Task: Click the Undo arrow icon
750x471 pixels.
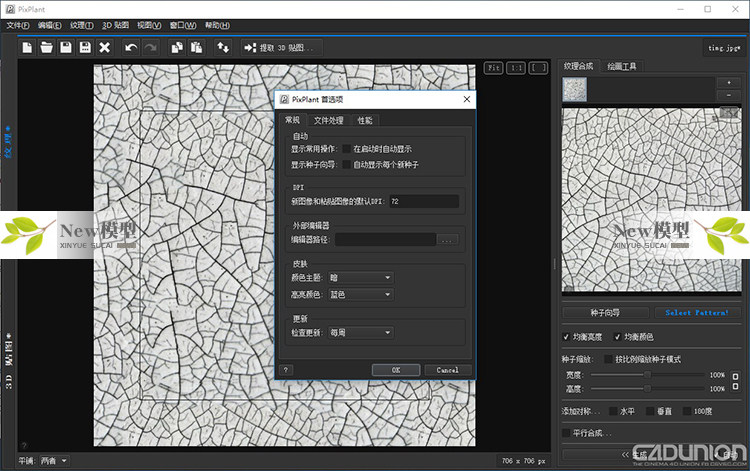Action: tap(131, 47)
